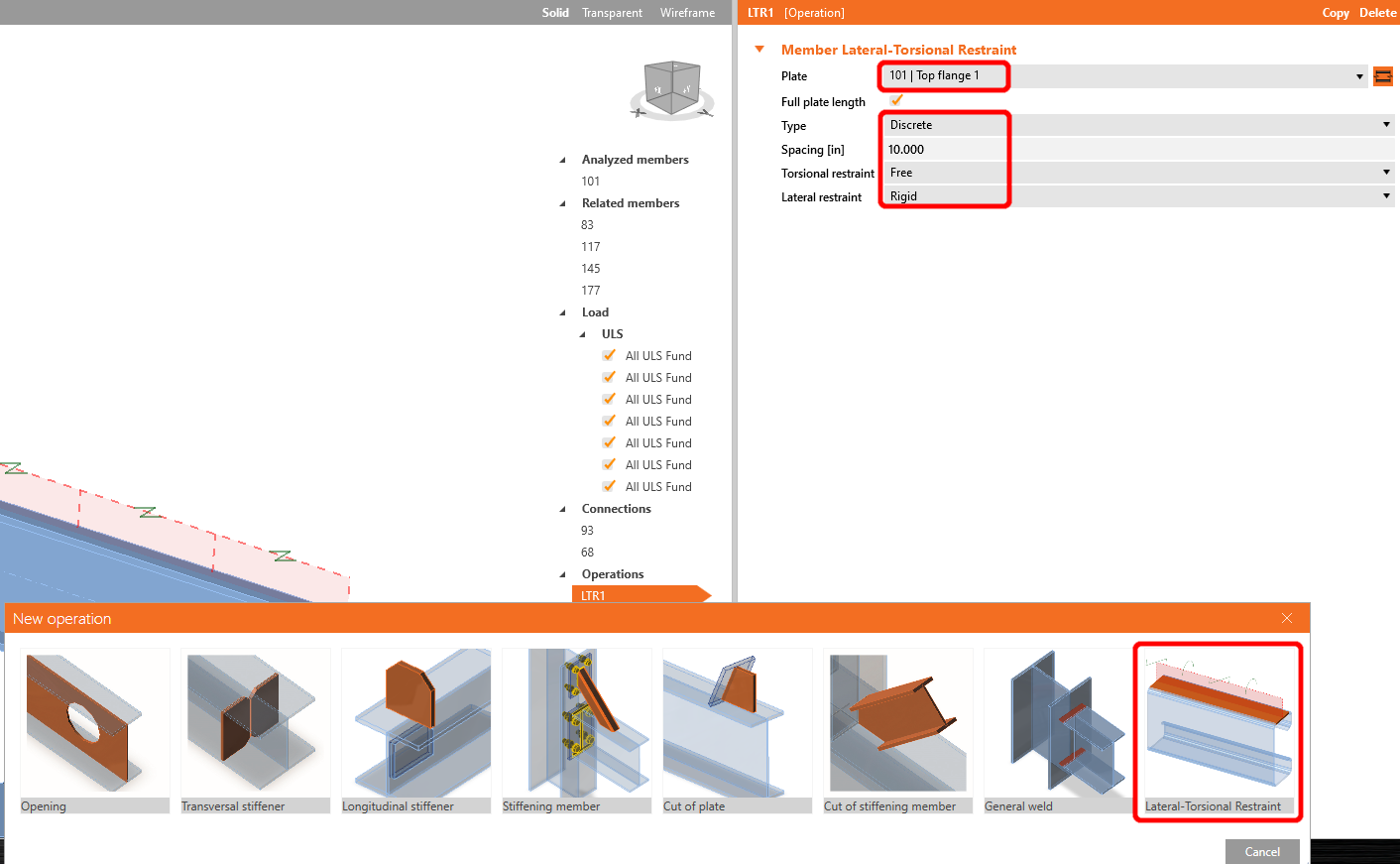Viewport: 1400px width, 864px height.
Task: Select the Opening operation icon
Action: tap(94, 722)
